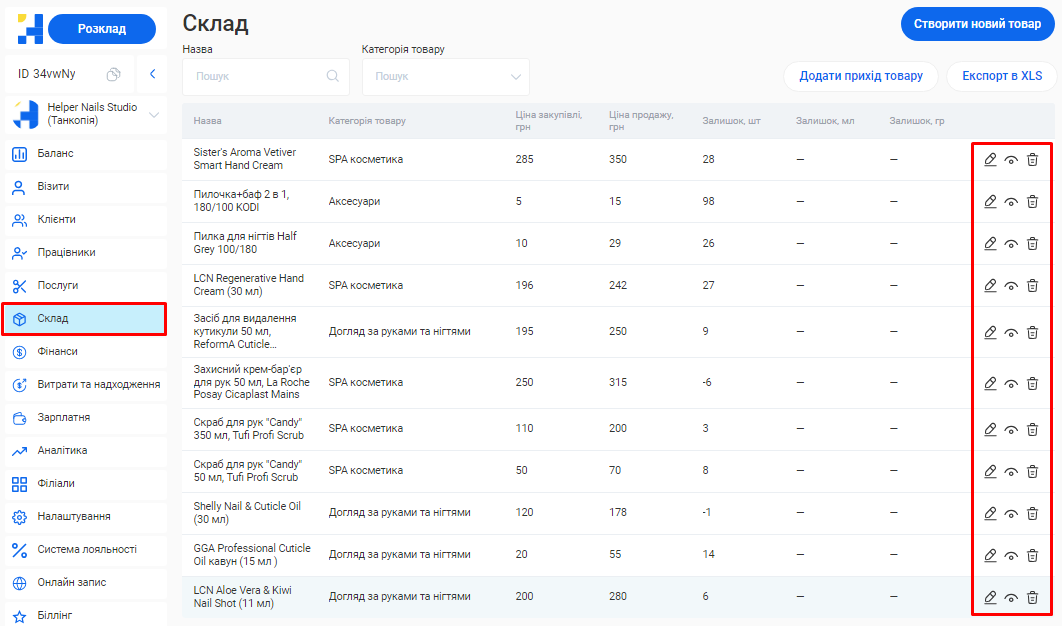This screenshot has height=626, width=1062.
Task: Click trash icon for Shelly Nail & Cuticle Oil
Action: click(1032, 513)
